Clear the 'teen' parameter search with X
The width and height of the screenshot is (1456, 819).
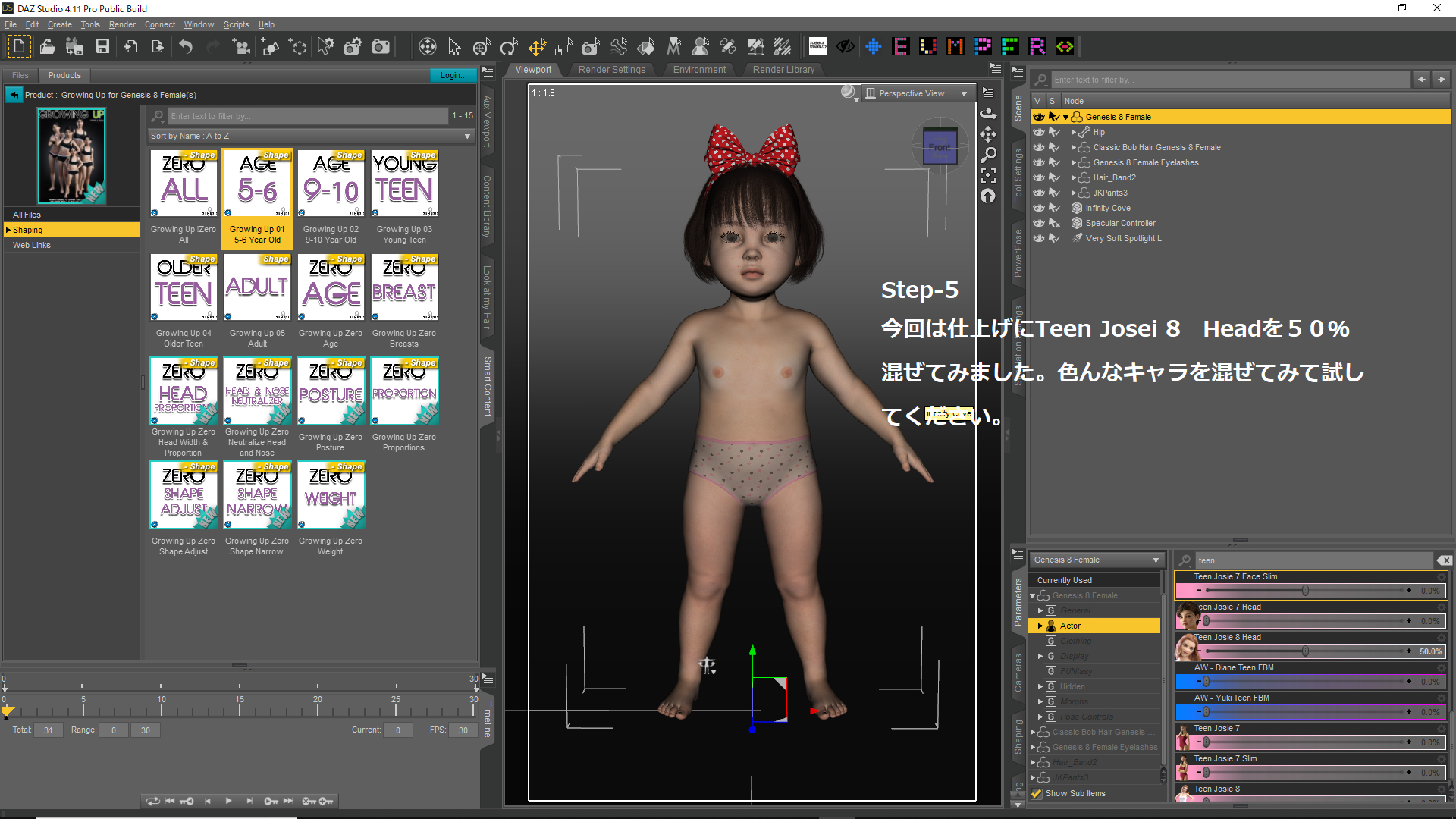pyautogui.click(x=1444, y=560)
